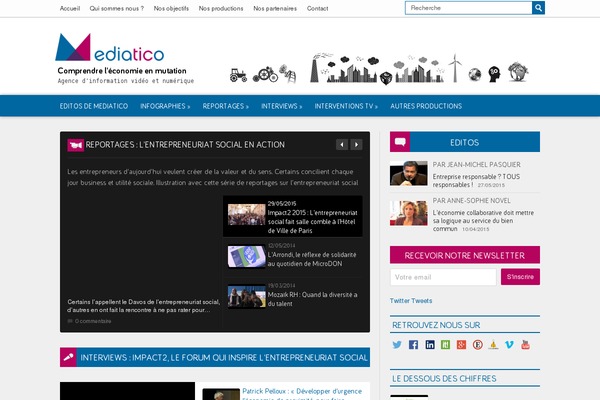
Task: Expand the Reportages menu
Action: (x=225, y=106)
